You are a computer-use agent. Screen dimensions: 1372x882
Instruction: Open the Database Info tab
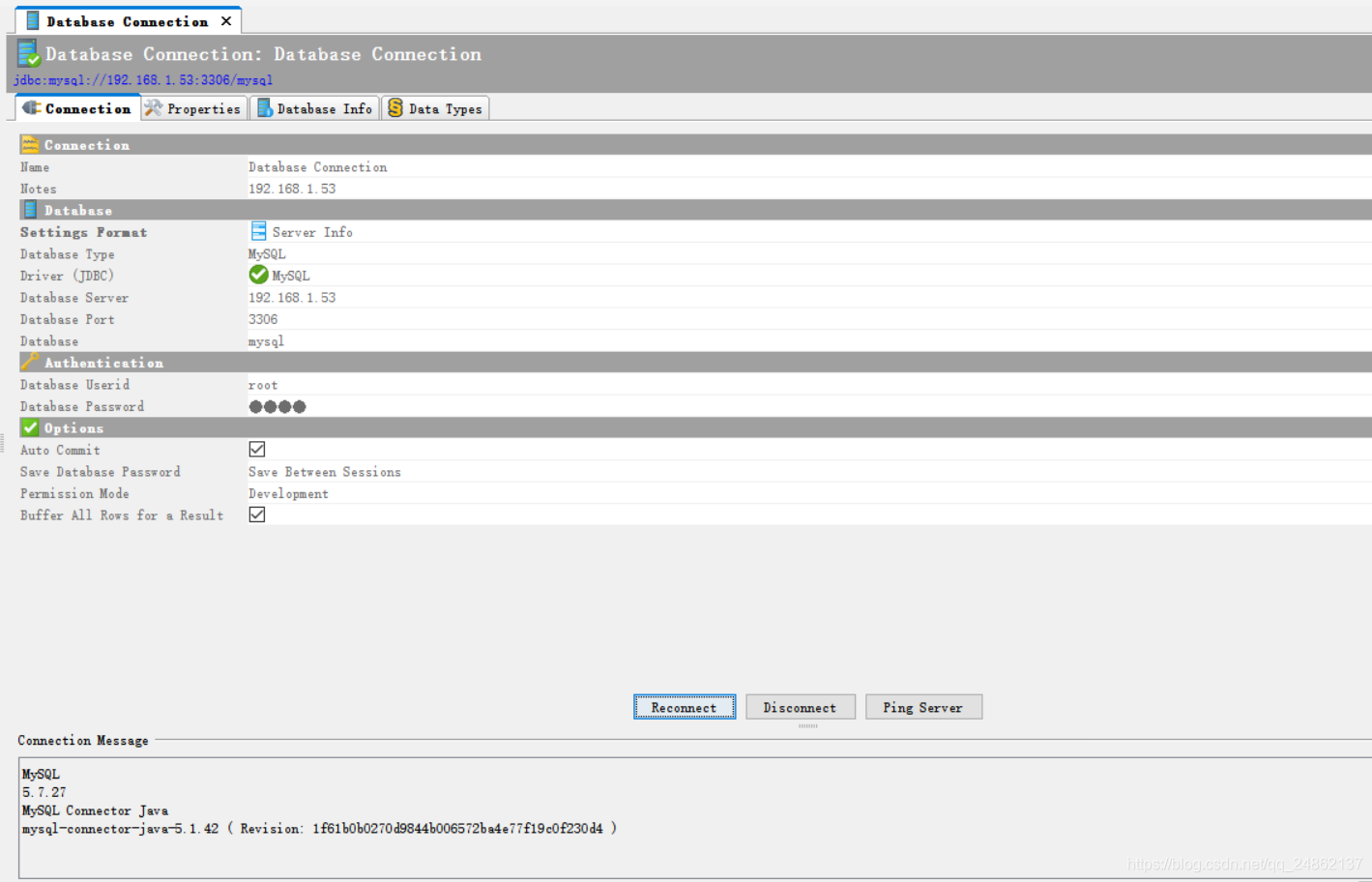point(315,108)
